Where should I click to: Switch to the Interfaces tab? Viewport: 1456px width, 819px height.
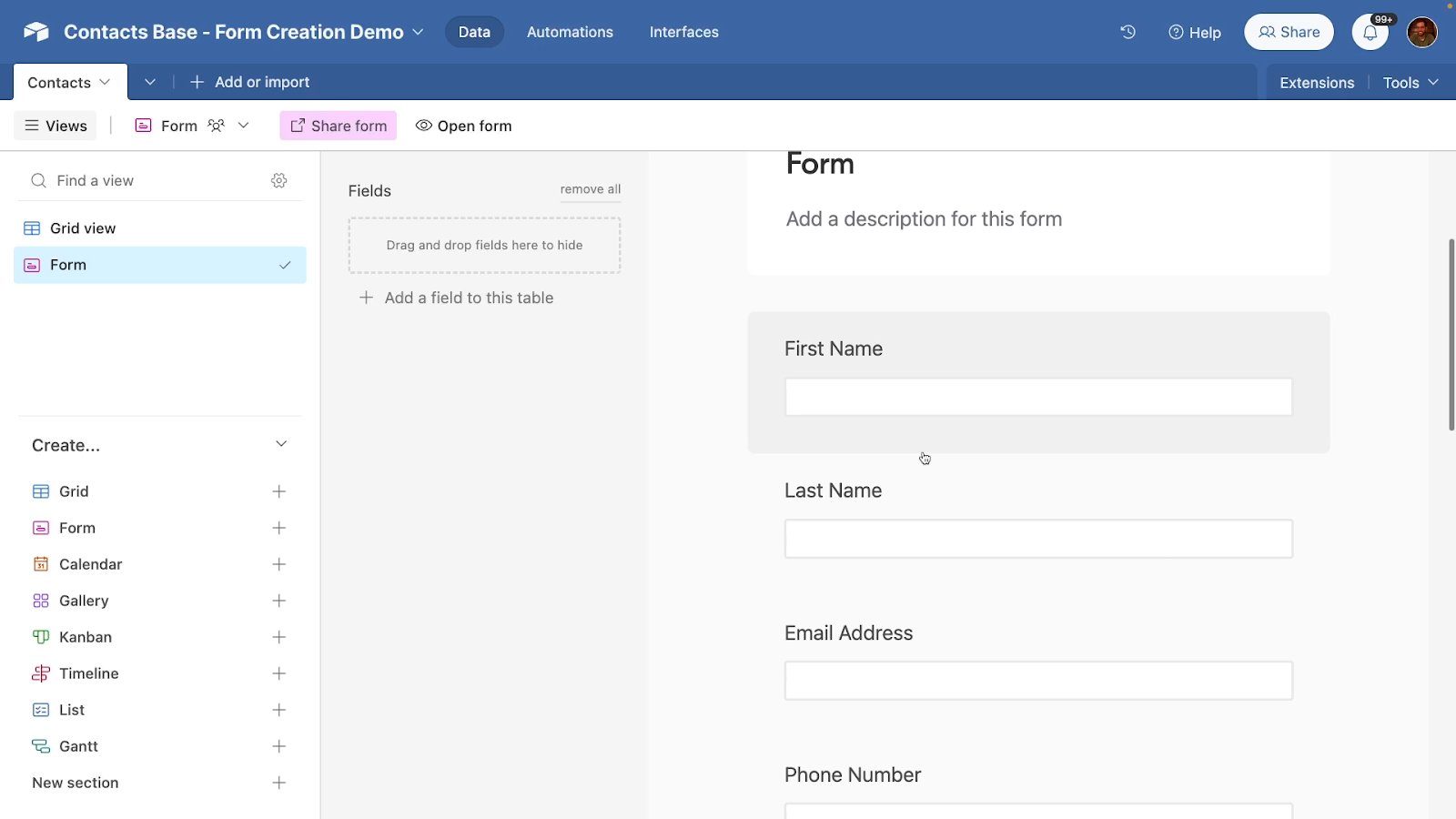coord(683,32)
